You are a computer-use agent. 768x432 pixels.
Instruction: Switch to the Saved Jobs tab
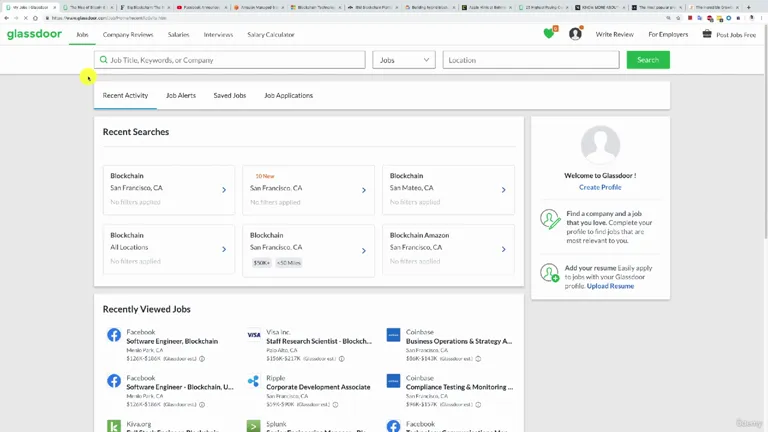click(230, 96)
